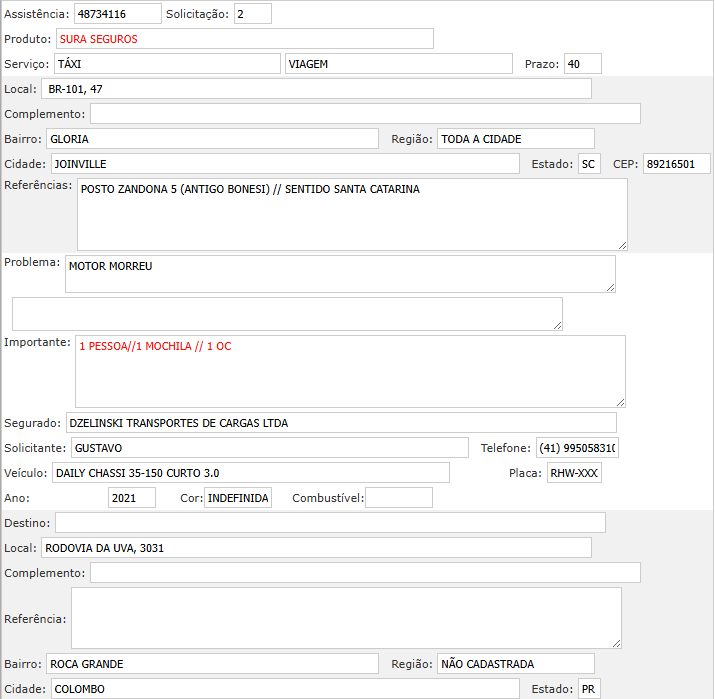715x699 pixels.
Task: Click the Solicitação field
Action: click(253, 14)
